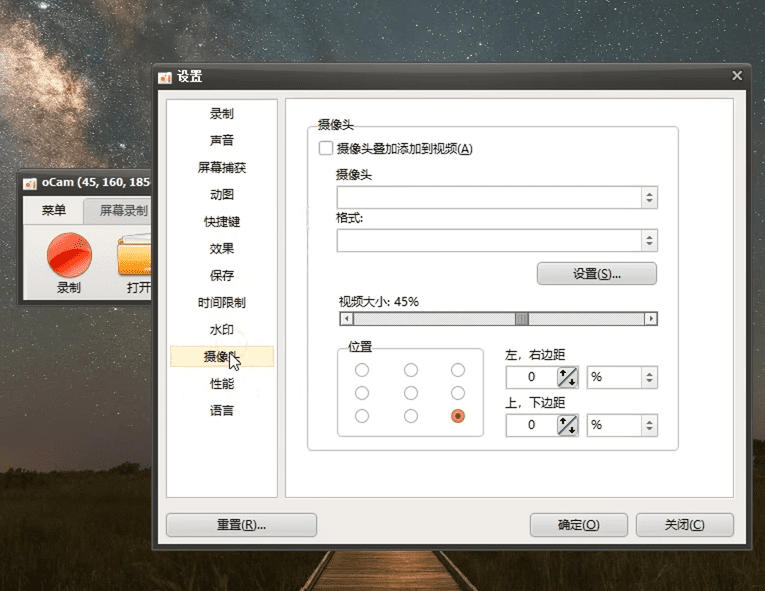Select the top-left position radio button
Viewport: 765px width, 591px height.
(362, 370)
